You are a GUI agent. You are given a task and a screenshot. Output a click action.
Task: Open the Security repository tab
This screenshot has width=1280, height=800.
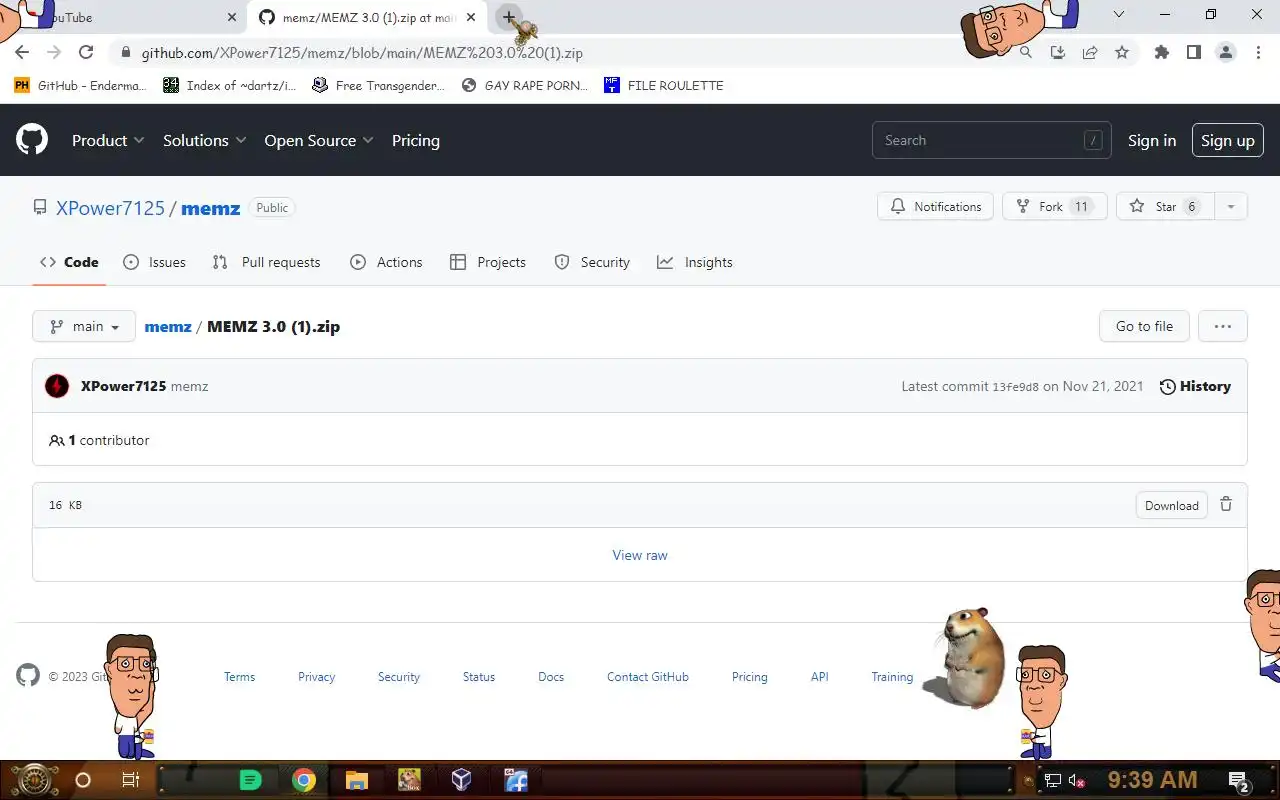pyautogui.click(x=592, y=262)
